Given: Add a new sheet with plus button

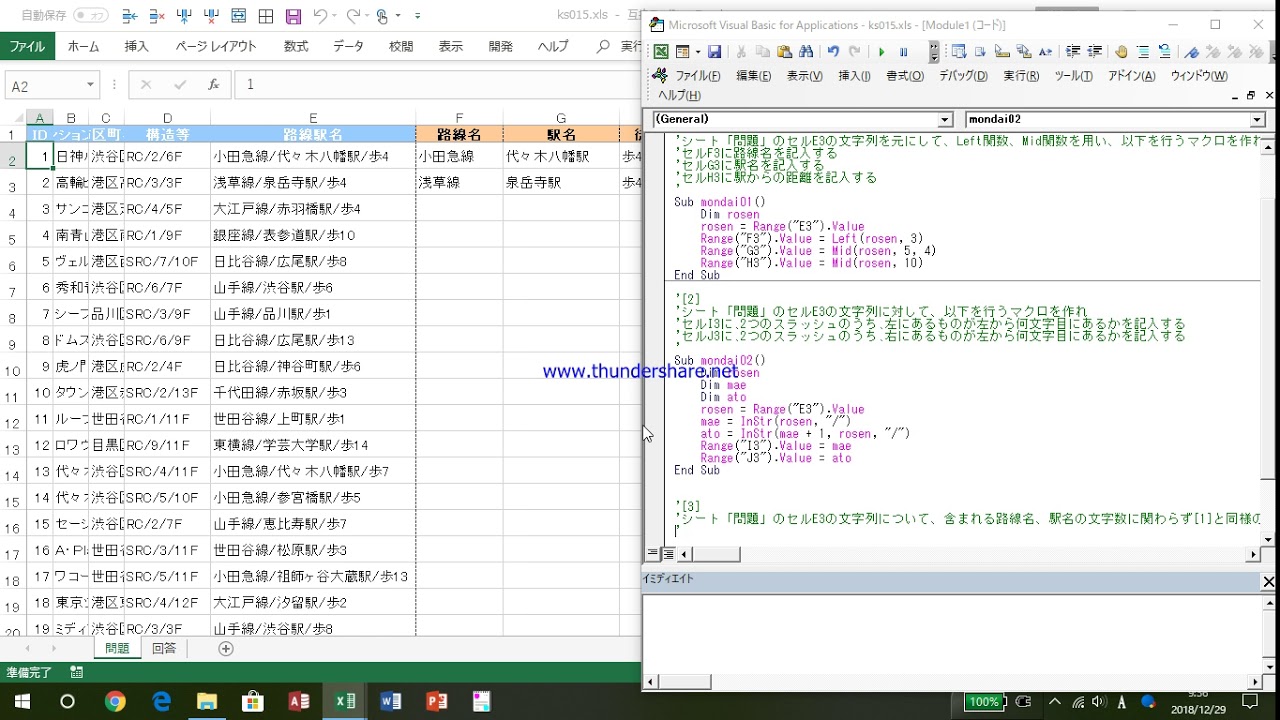Looking at the screenshot, I should point(226,648).
